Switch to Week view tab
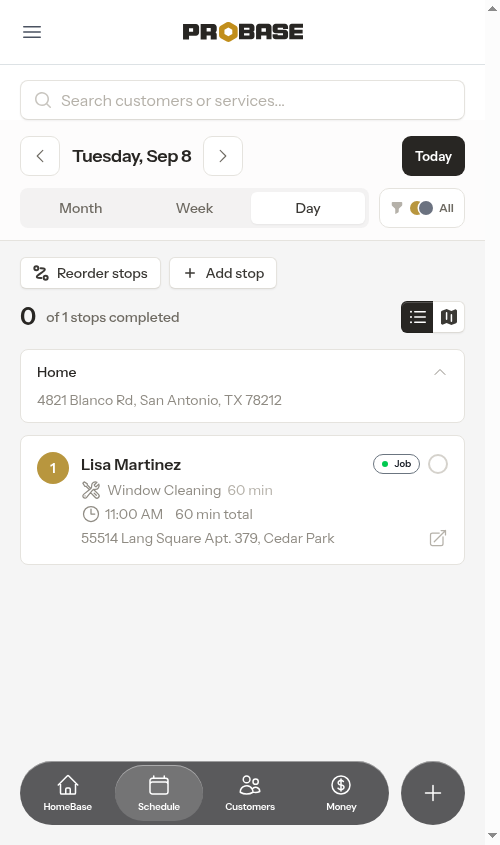 (195, 208)
